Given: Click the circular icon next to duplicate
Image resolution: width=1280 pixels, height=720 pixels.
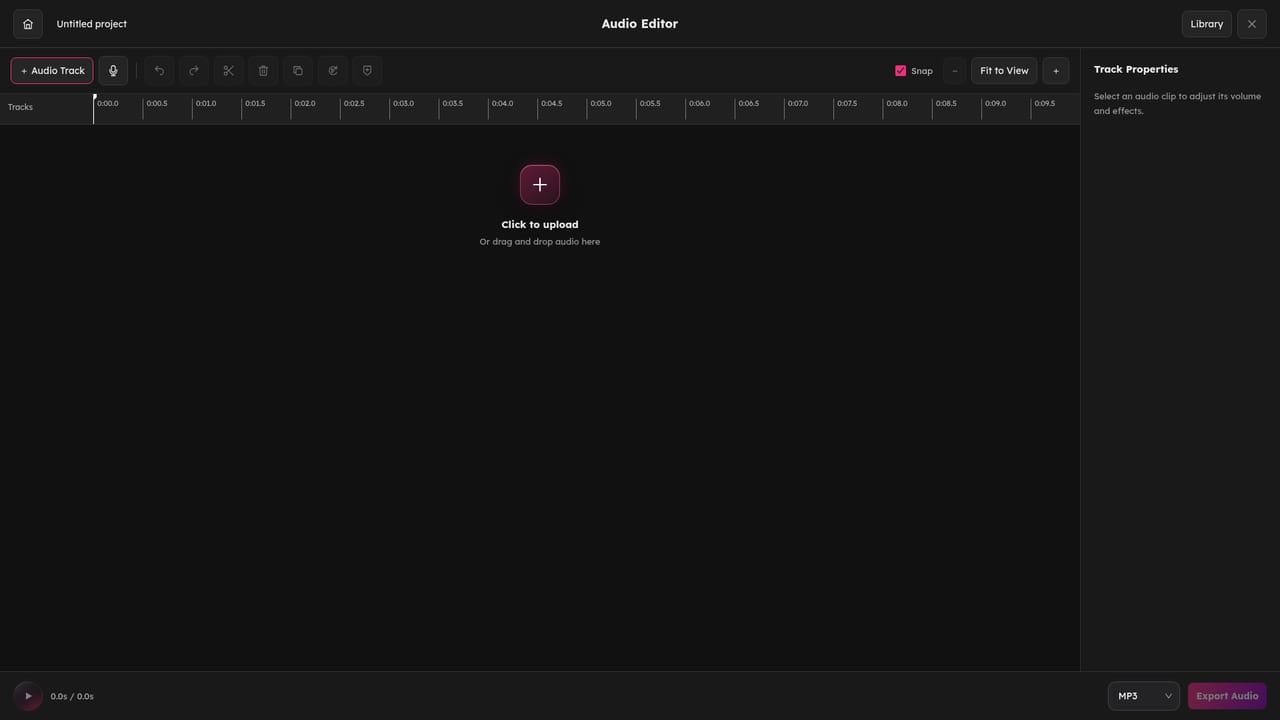Looking at the screenshot, I should point(333,71).
